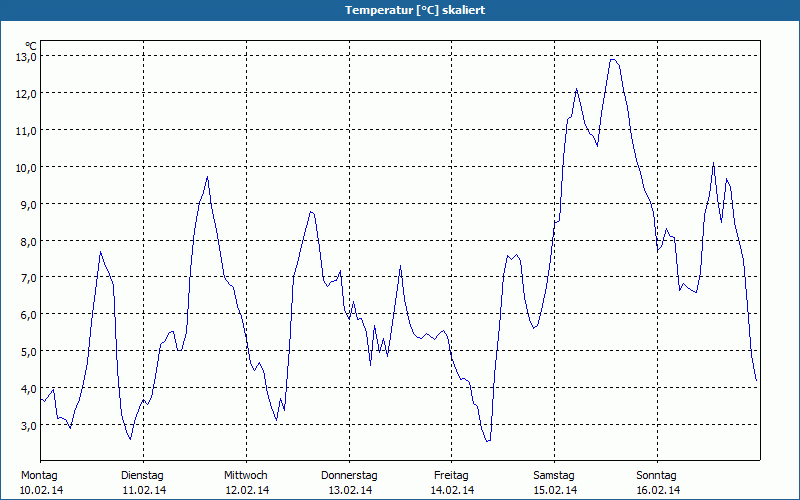This screenshot has width=800, height=500.
Task: Select the Donnerstag day label
Action: (349, 476)
